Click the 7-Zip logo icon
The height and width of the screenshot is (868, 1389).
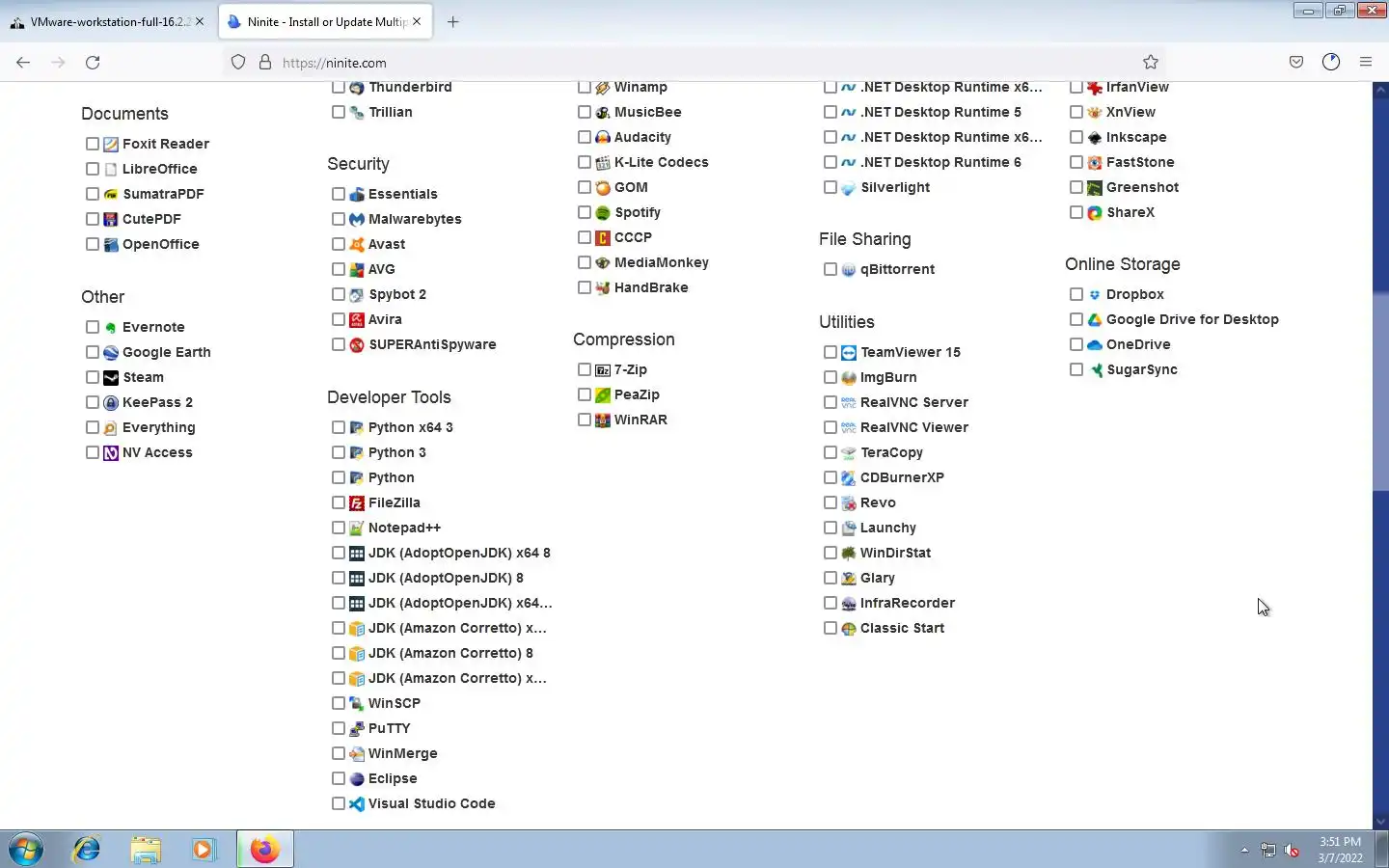click(x=603, y=369)
